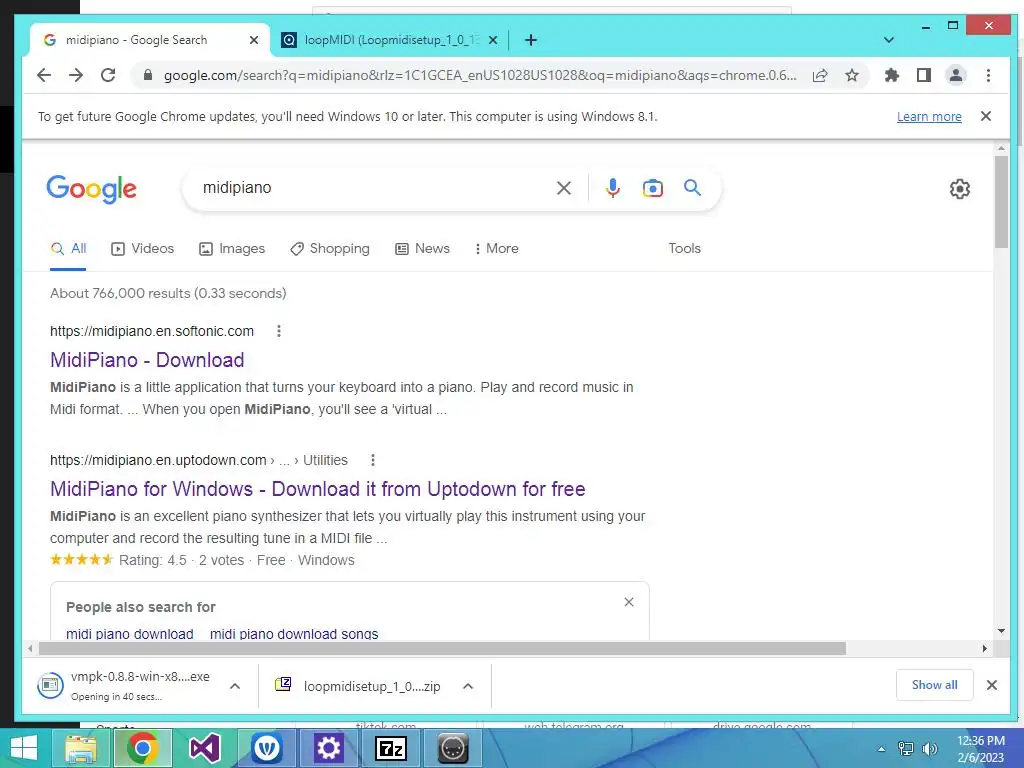Open Chrome extensions puzzle icon
The image size is (1024, 768).
coord(891,75)
